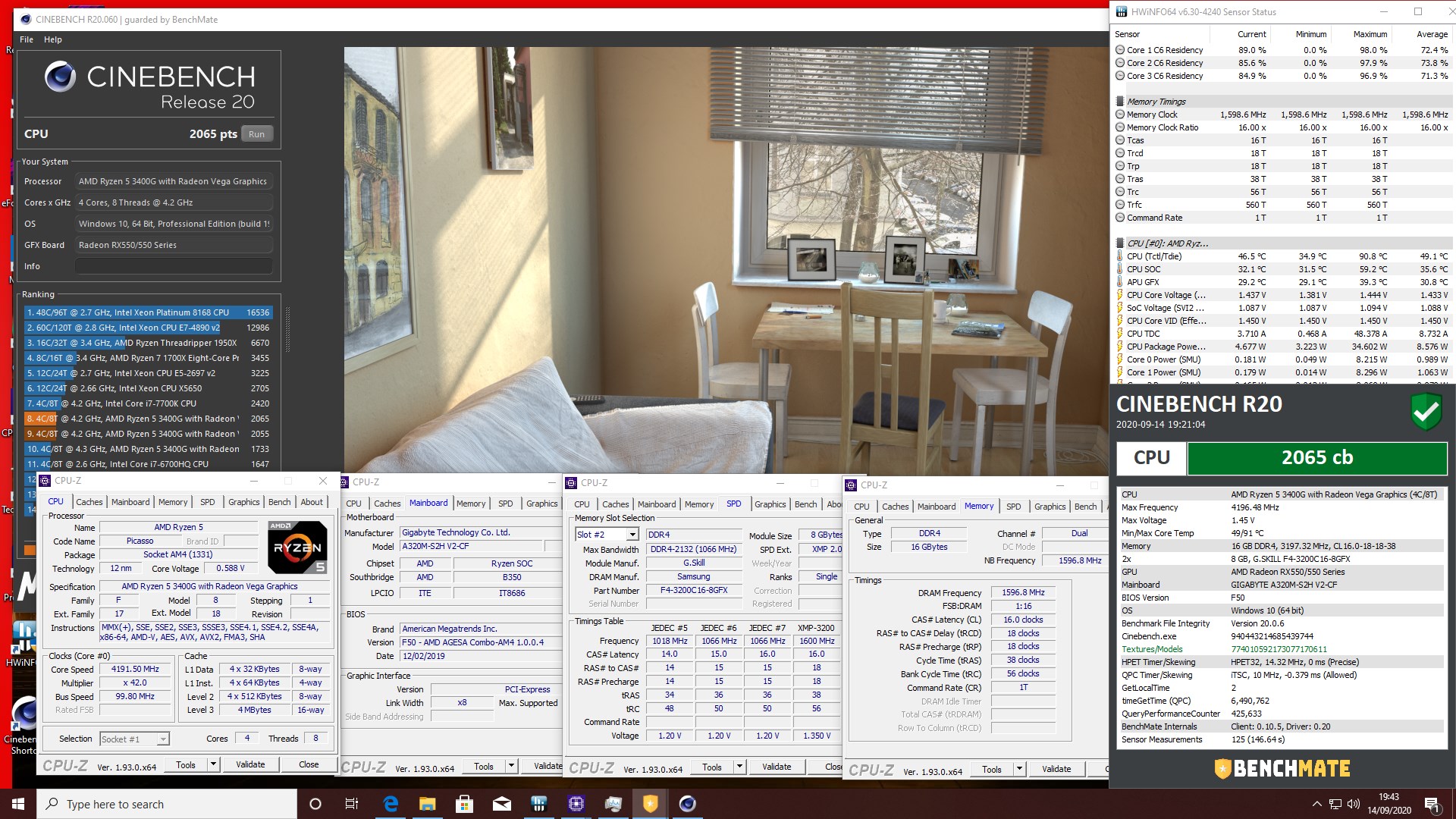The image size is (1456, 819).
Task: Click the thermometer icon beside CPU SOC
Action: (1119, 269)
